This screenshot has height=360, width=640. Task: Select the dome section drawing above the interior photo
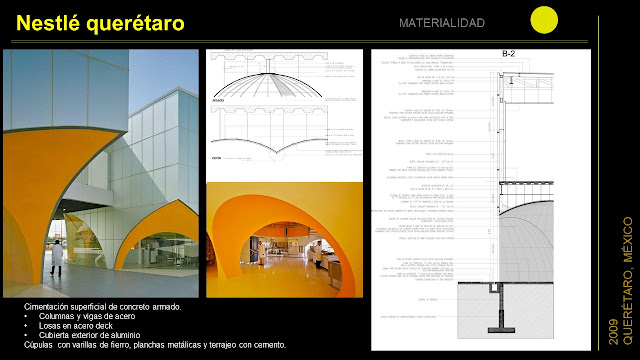[284, 116]
